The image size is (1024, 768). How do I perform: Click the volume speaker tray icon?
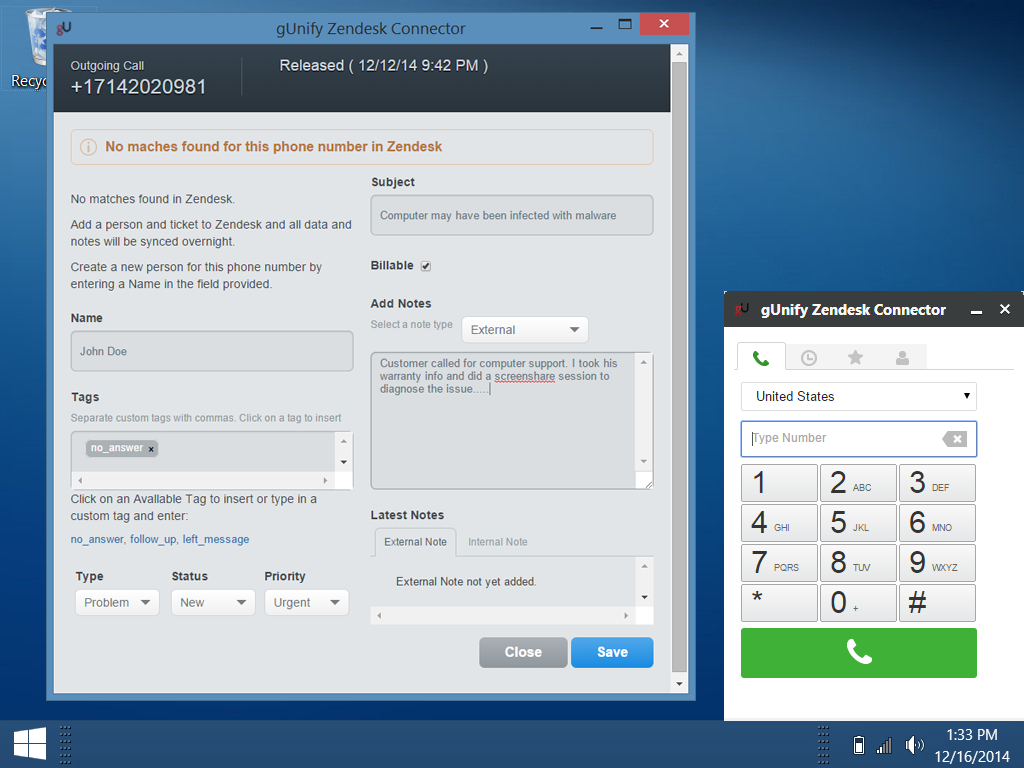point(913,745)
